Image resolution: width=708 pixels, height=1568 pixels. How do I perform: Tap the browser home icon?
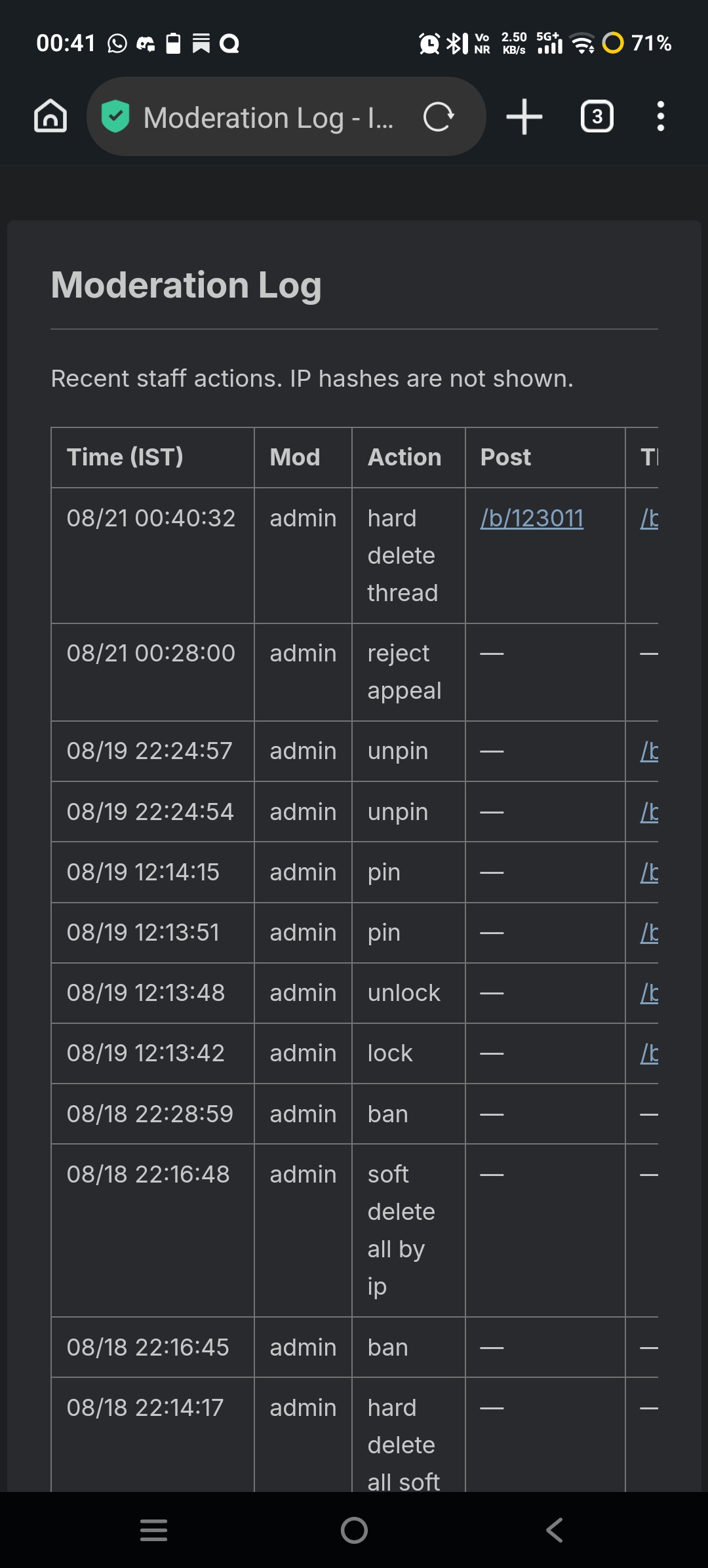pos(50,116)
